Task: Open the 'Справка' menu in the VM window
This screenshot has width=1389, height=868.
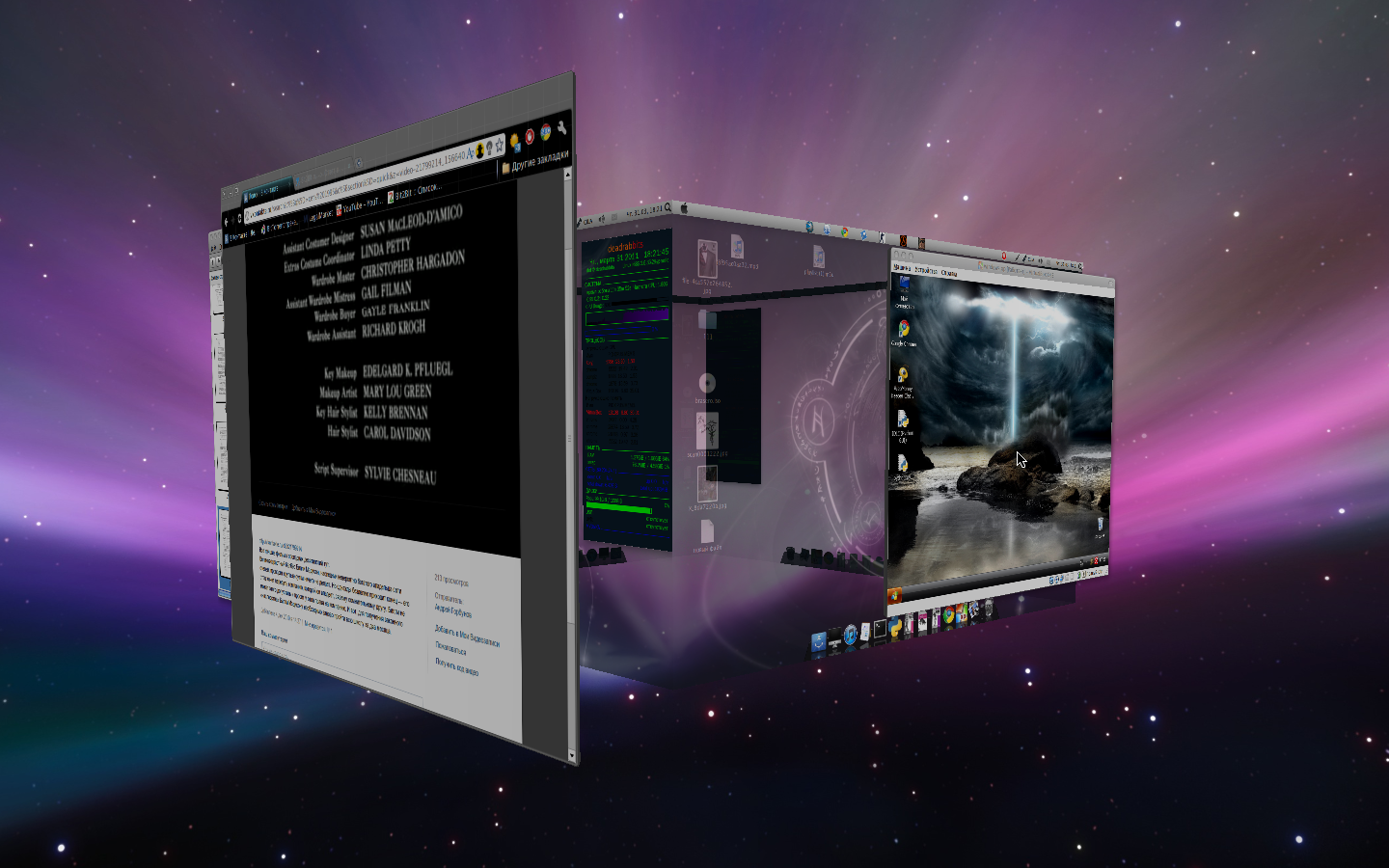Action: coord(949,273)
